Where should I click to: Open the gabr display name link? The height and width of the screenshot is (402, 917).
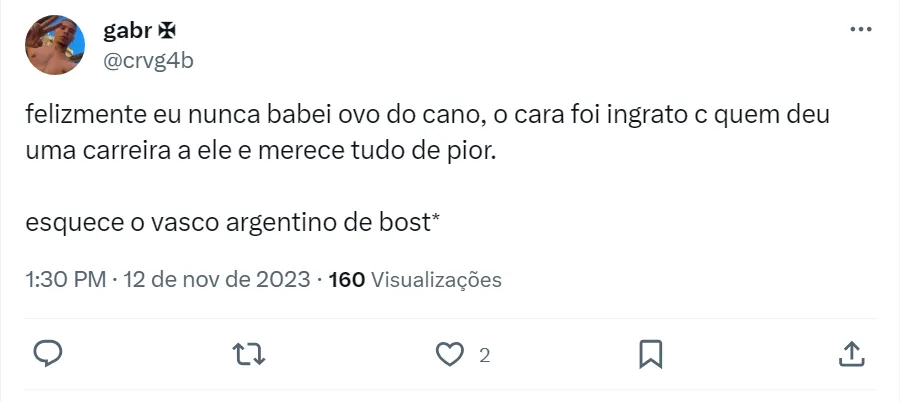coord(125,31)
